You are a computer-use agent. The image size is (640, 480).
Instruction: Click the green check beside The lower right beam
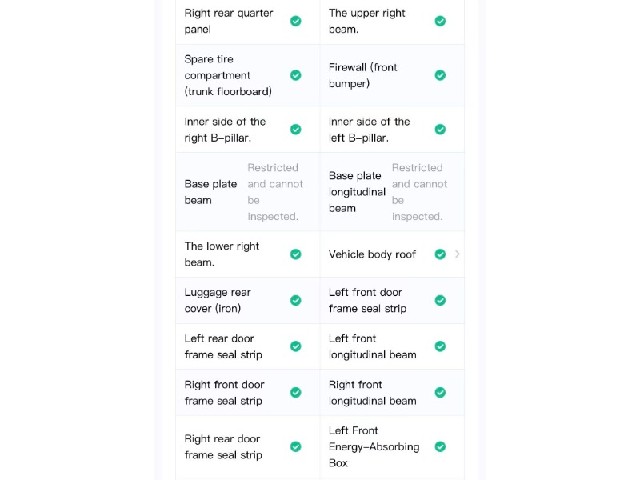pos(296,254)
